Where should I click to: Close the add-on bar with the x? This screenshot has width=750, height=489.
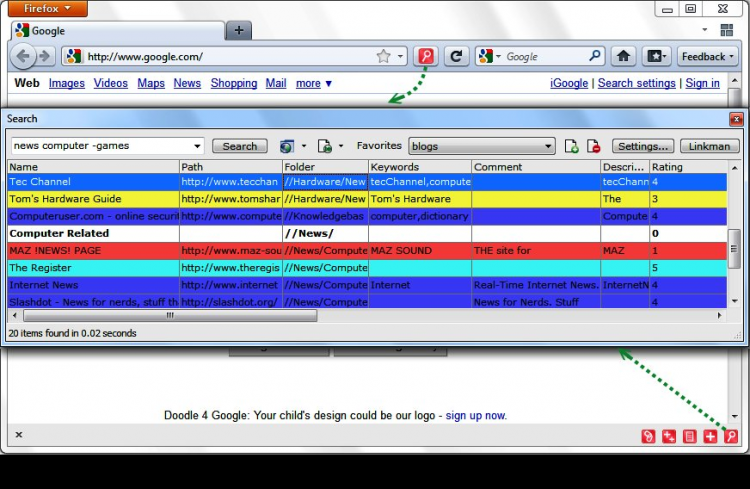pyautogui.click(x=19, y=435)
